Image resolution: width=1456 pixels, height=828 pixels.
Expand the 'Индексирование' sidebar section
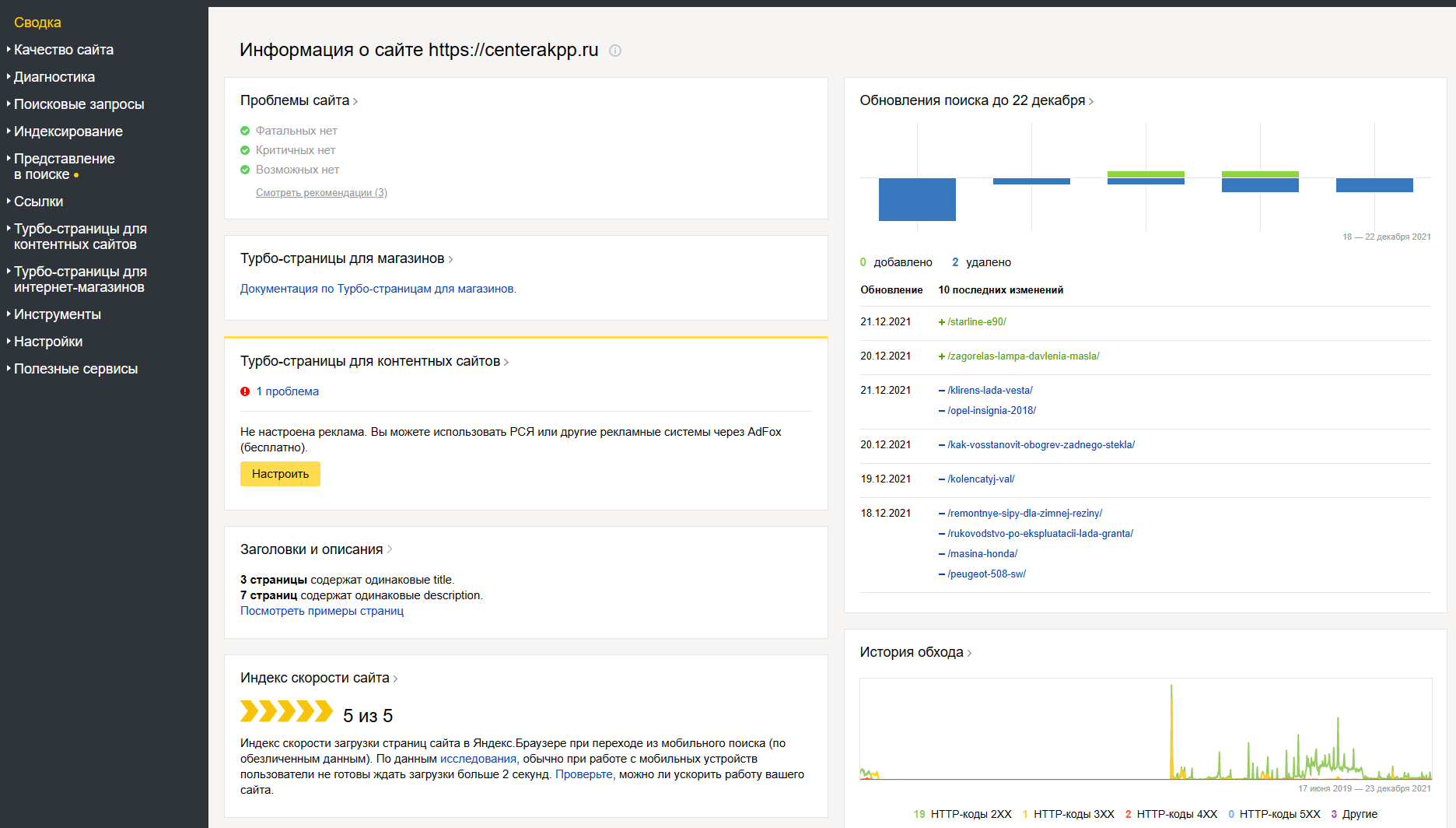click(68, 132)
